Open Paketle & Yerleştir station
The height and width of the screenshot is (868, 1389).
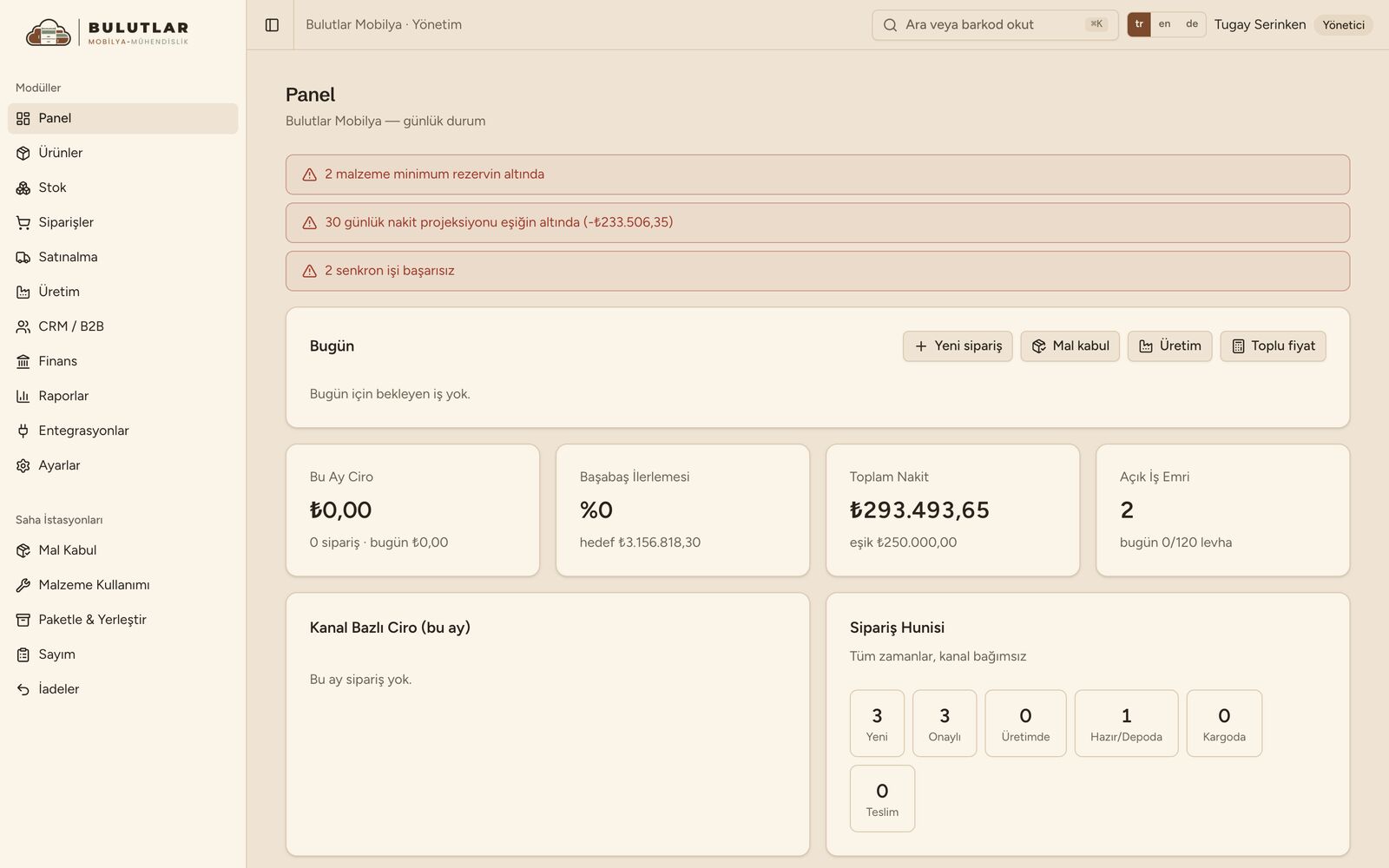click(x=122, y=620)
